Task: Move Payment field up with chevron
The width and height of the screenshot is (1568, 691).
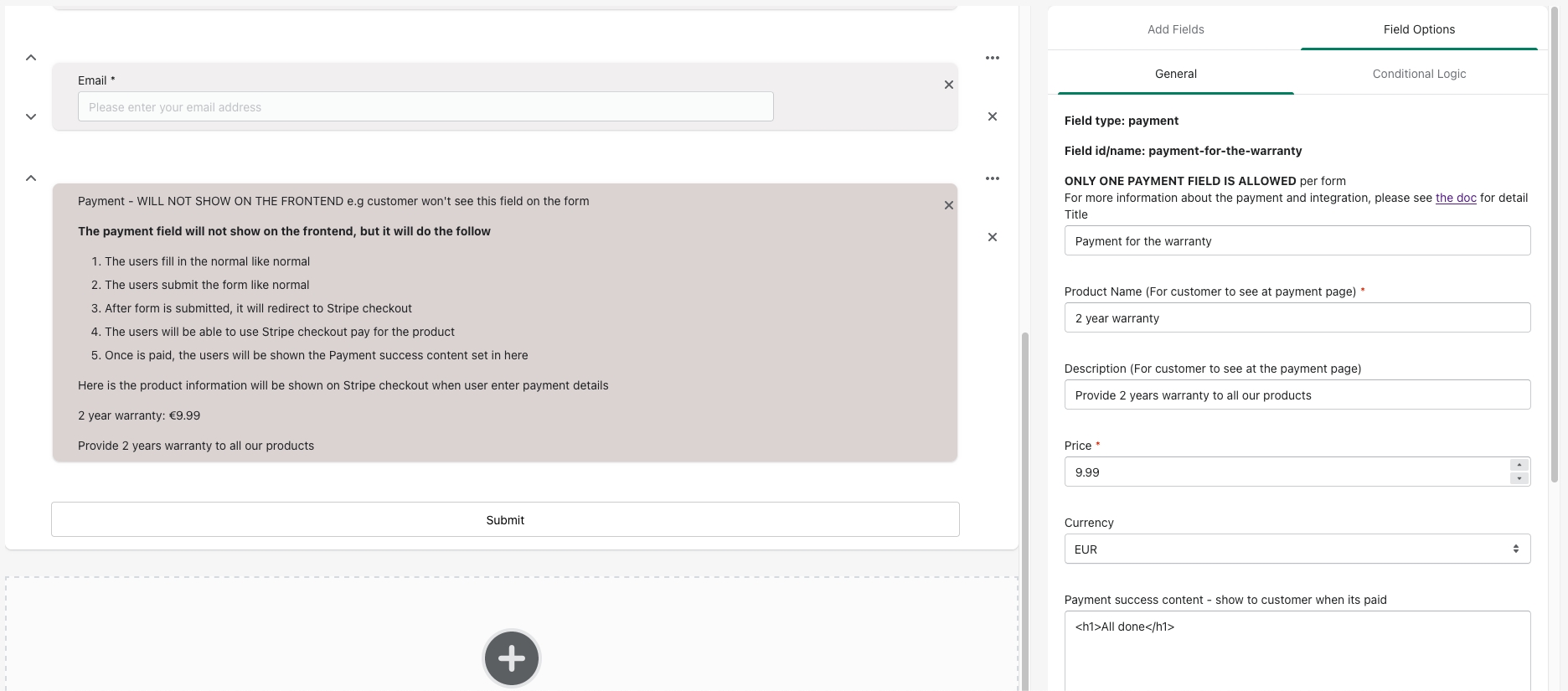Action: [31, 178]
